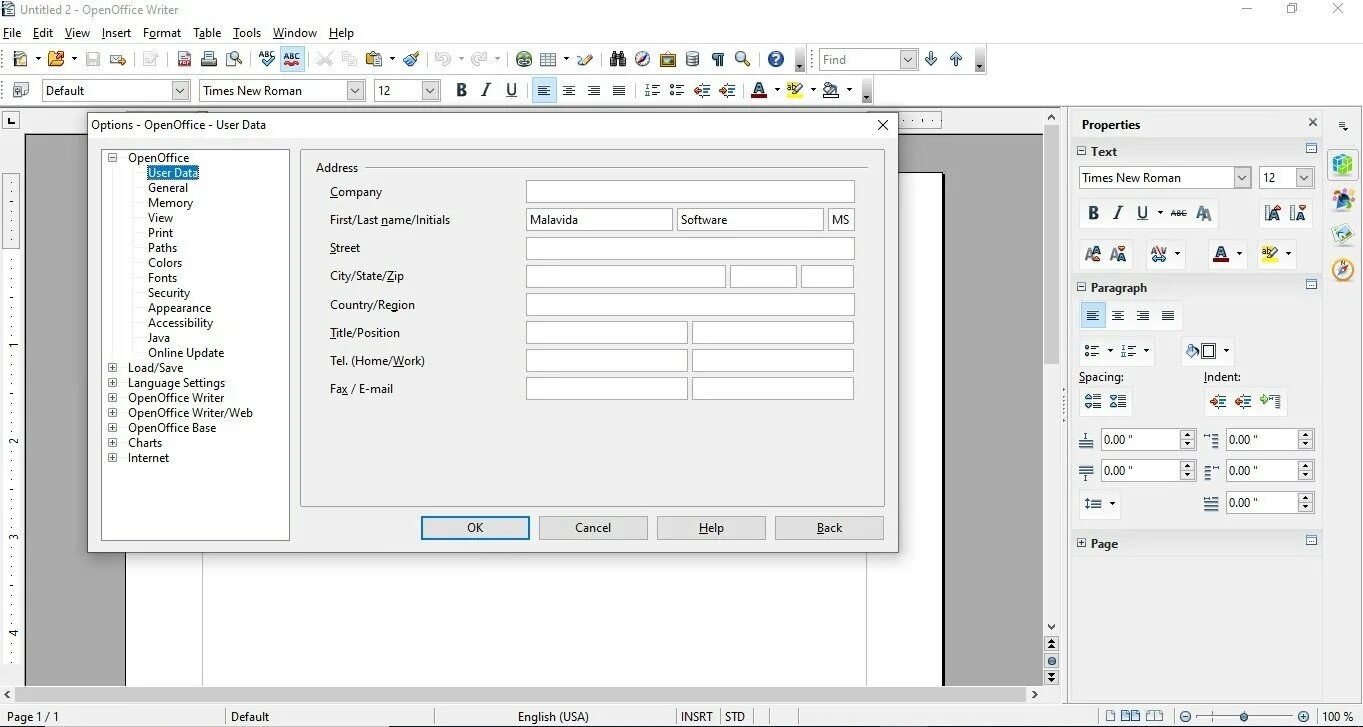Toggle AutoSpellcheck toolbar button

coord(291,59)
